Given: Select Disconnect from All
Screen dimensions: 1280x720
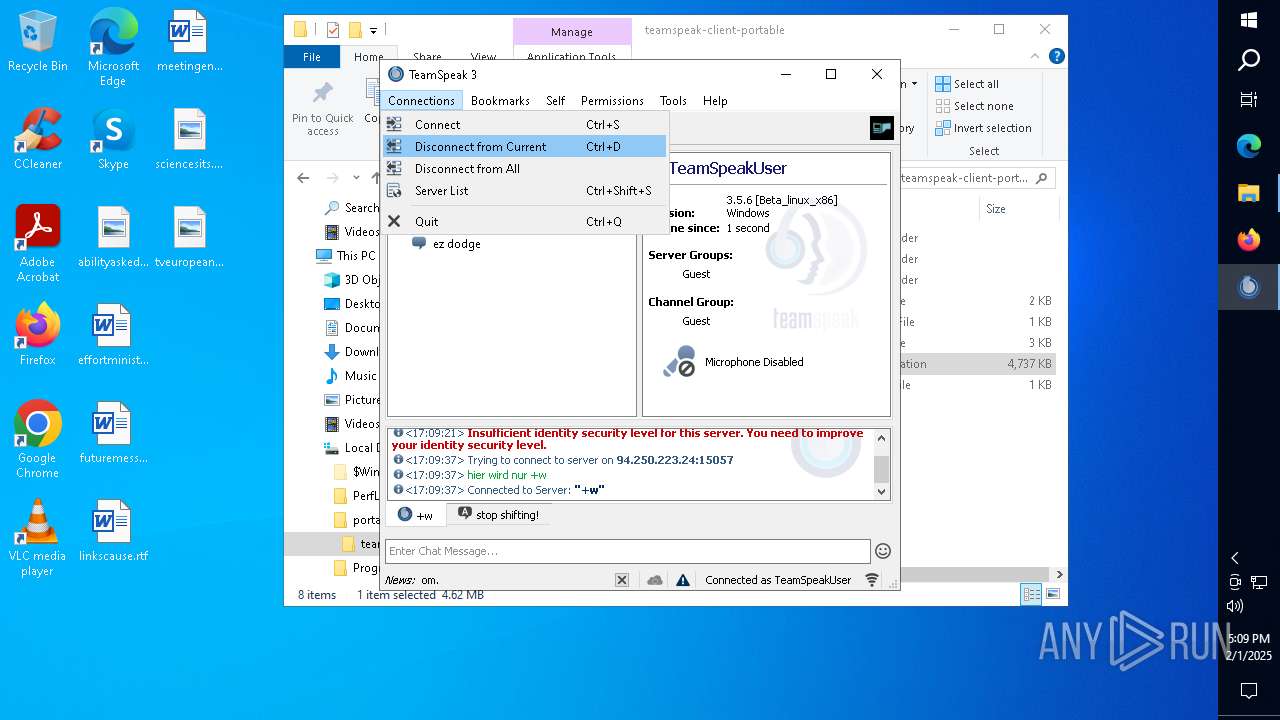Looking at the screenshot, I should [x=525, y=169].
